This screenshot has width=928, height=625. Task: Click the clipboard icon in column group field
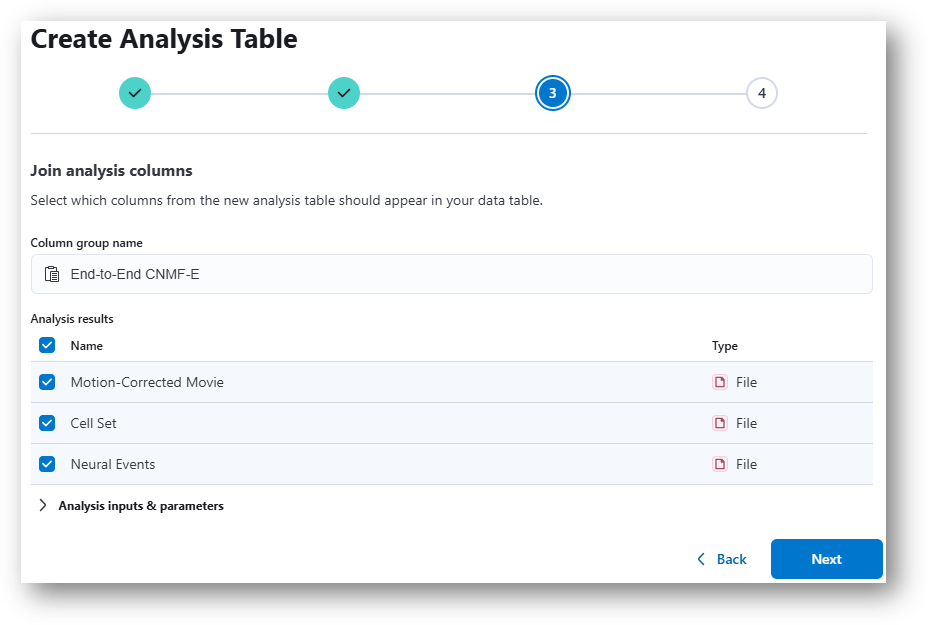coord(52,274)
